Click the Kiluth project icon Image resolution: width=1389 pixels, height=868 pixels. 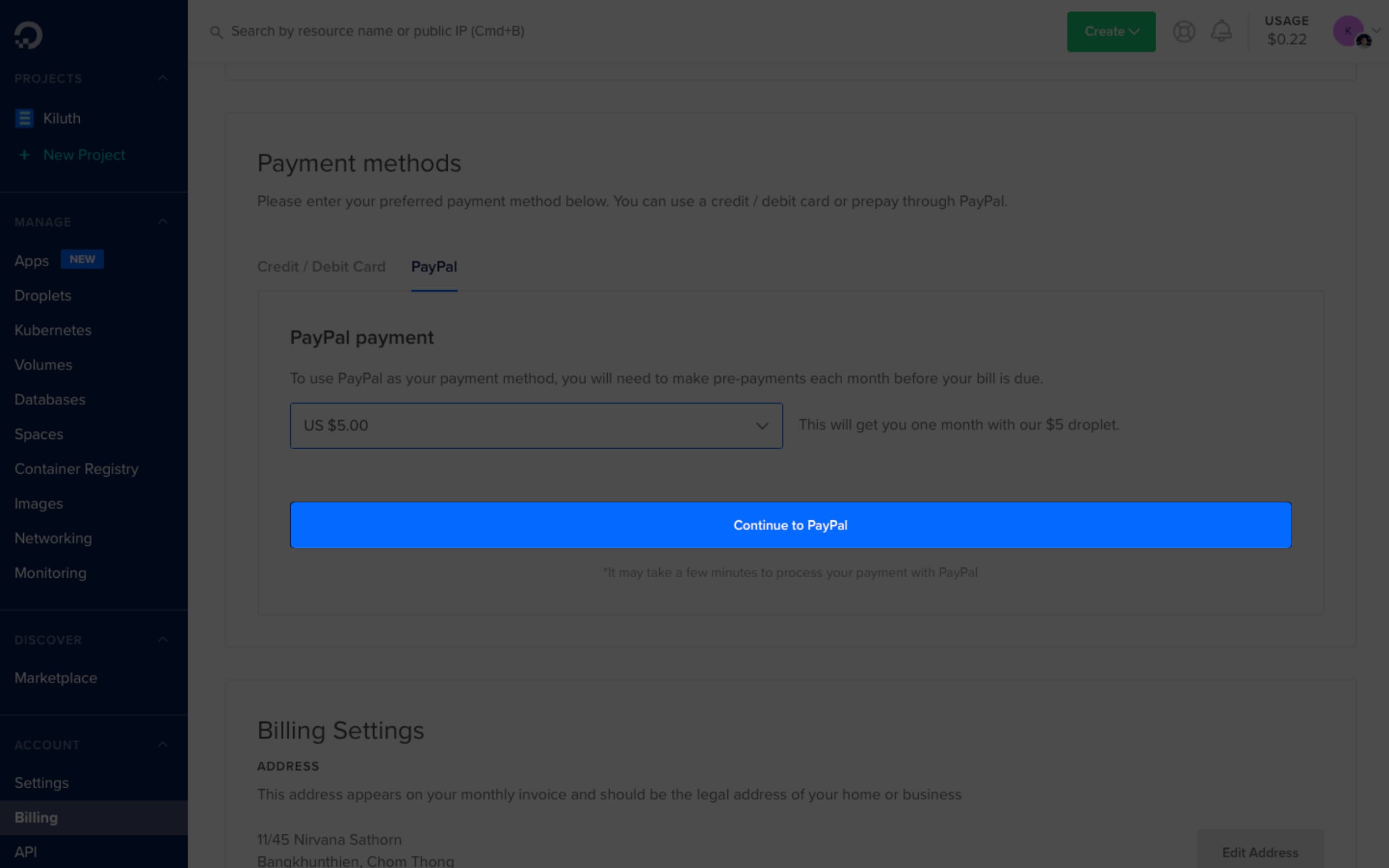pos(24,118)
